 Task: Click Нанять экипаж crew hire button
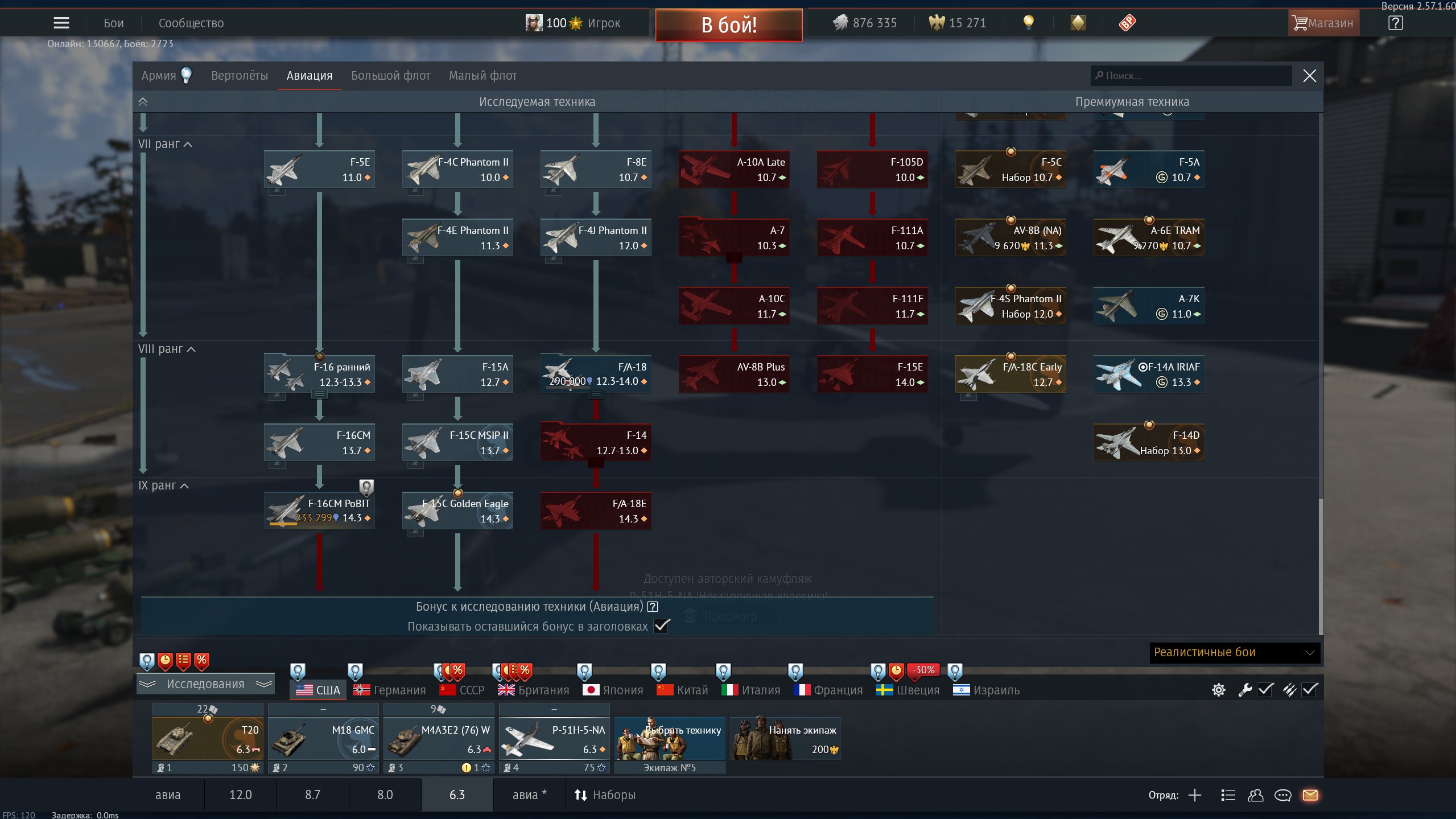(x=785, y=739)
